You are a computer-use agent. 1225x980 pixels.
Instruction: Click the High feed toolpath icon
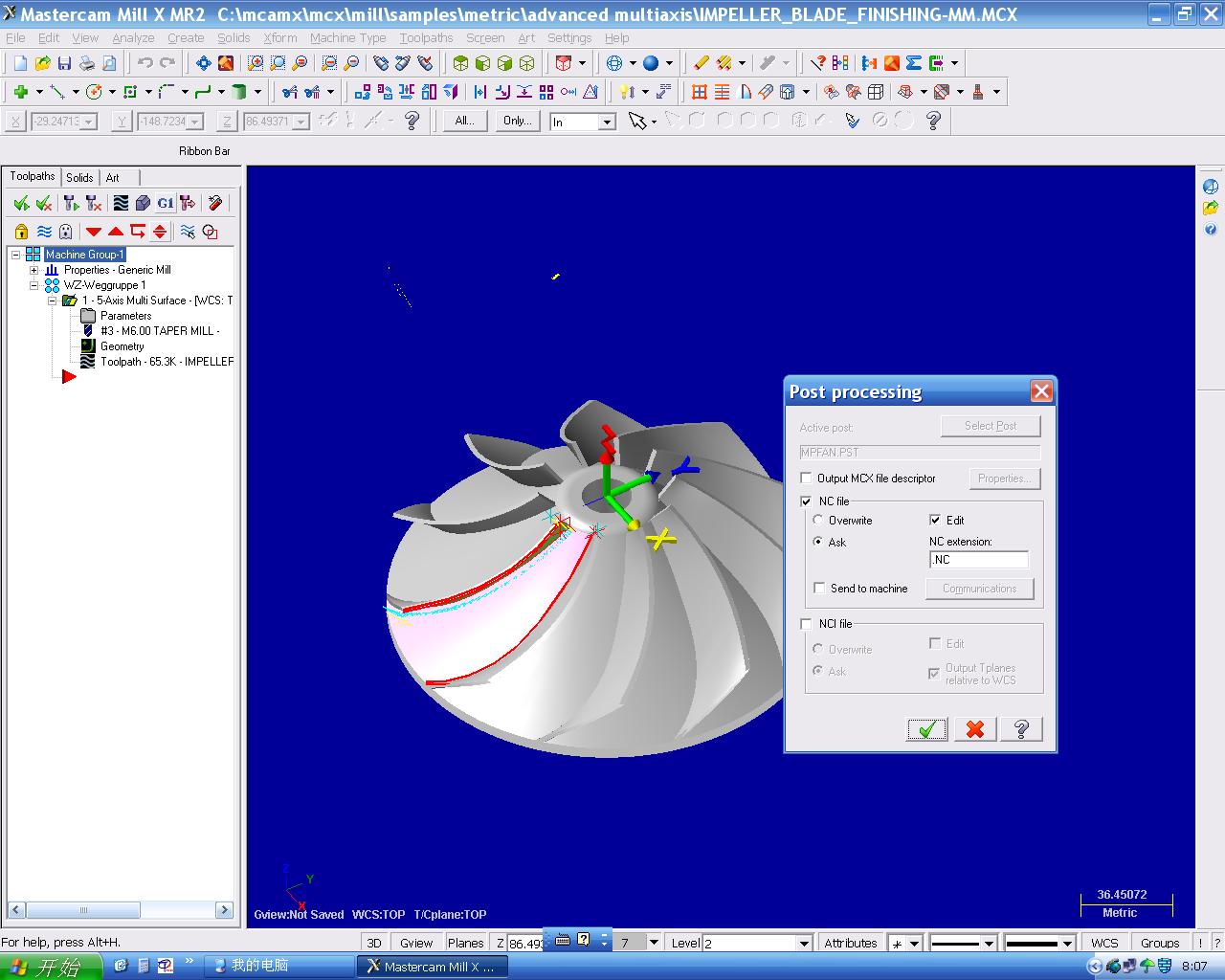click(x=188, y=203)
